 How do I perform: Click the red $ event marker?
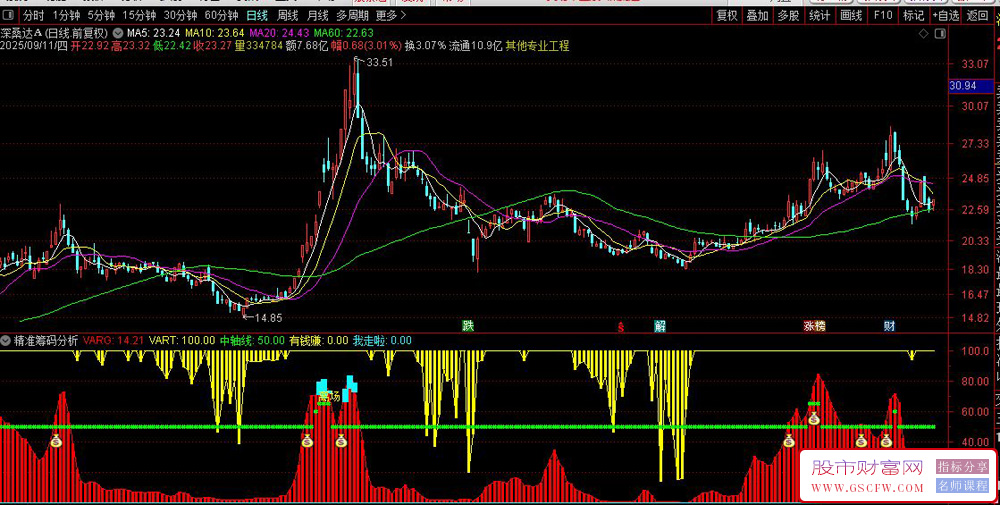(621, 328)
